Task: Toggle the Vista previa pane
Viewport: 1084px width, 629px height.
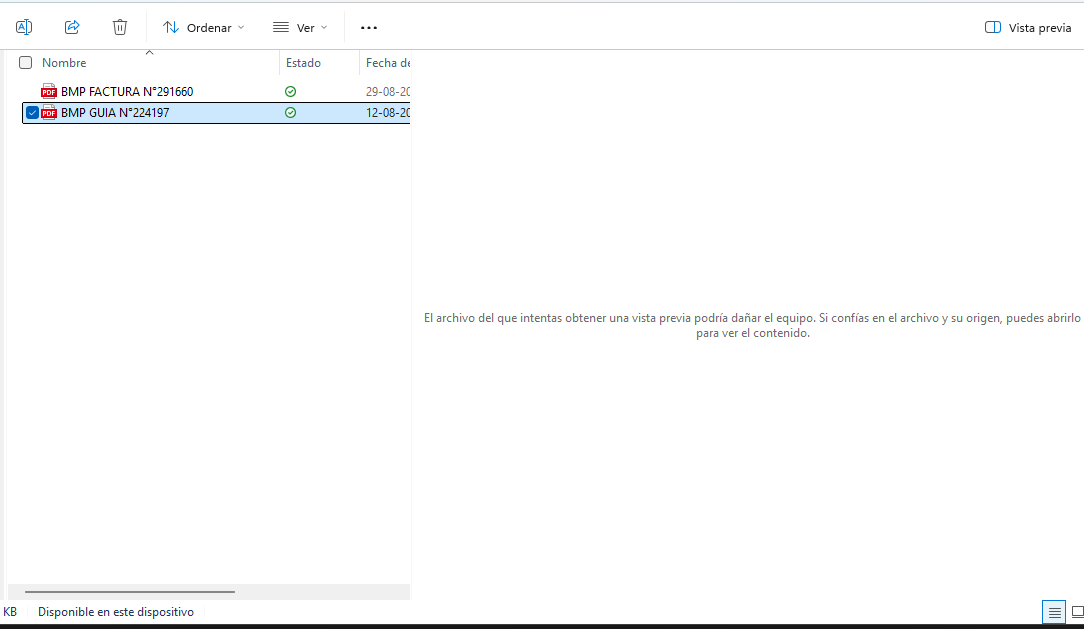Action: click(1028, 27)
